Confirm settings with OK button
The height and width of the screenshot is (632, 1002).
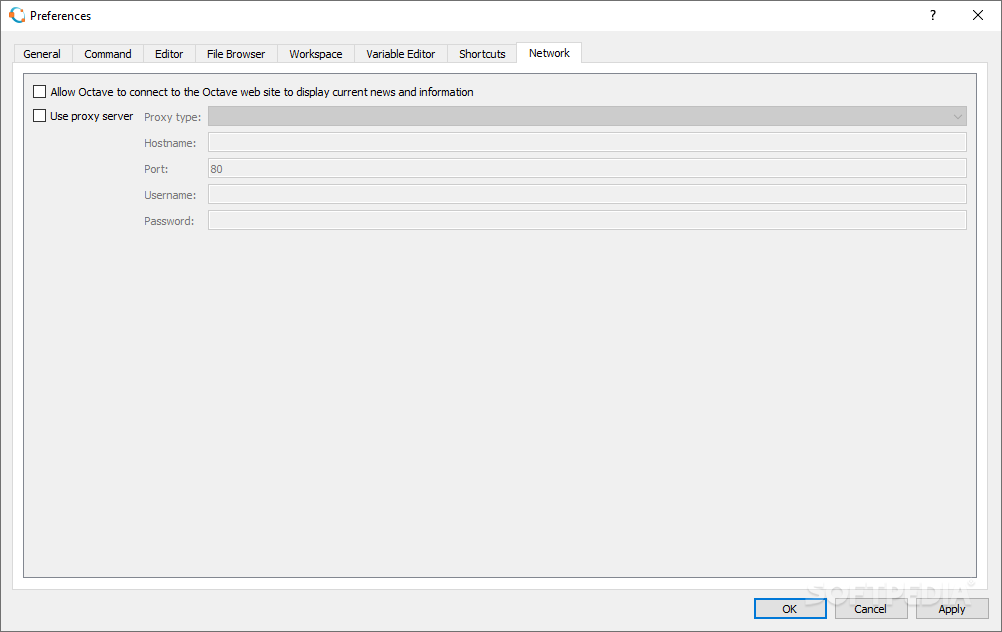click(x=790, y=609)
